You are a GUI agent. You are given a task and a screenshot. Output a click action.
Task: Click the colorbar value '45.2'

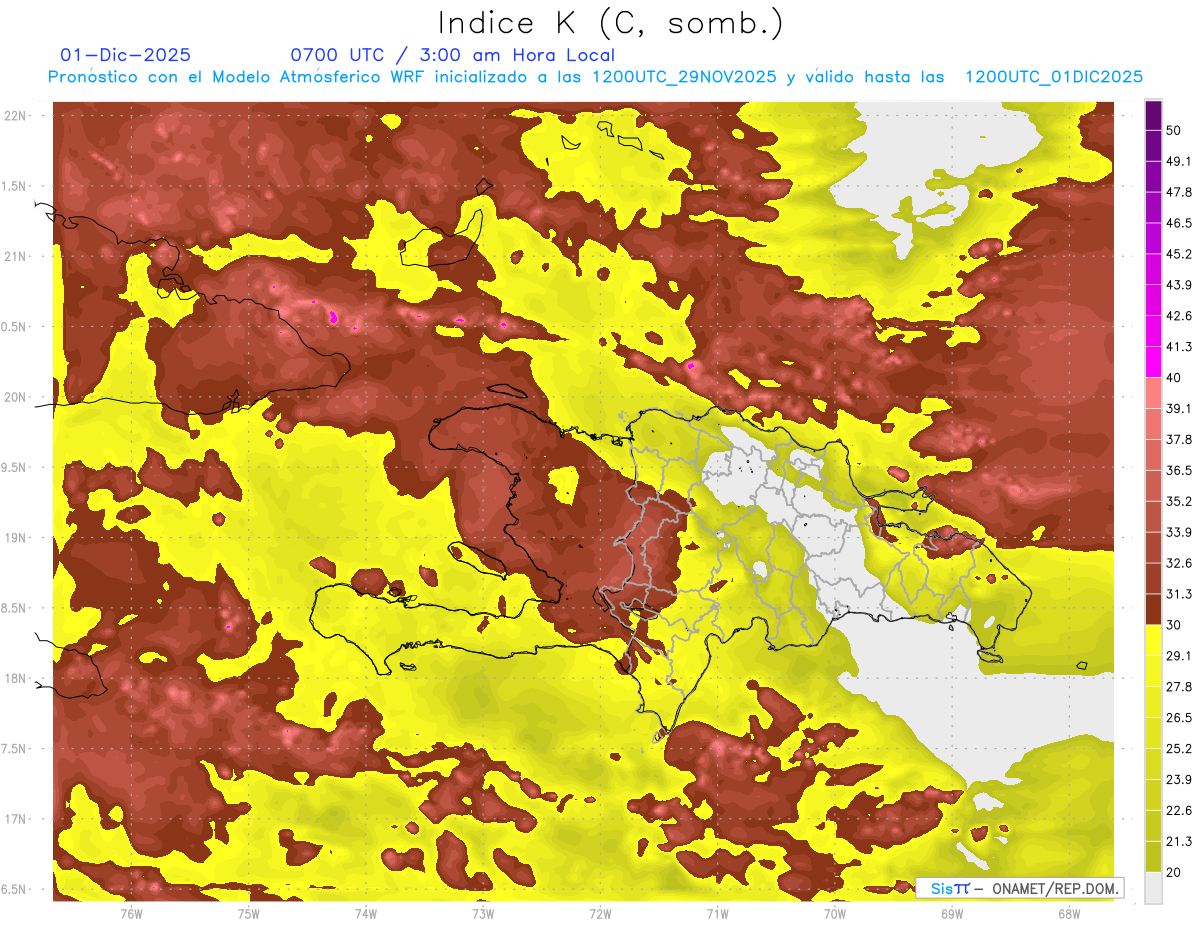click(1179, 254)
